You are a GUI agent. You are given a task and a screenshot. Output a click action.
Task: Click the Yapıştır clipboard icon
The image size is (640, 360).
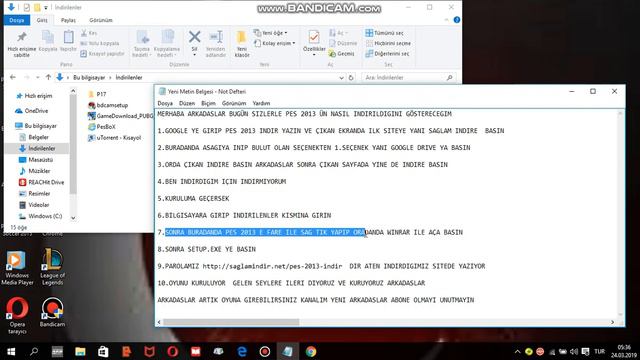click(x=68, y=38)
